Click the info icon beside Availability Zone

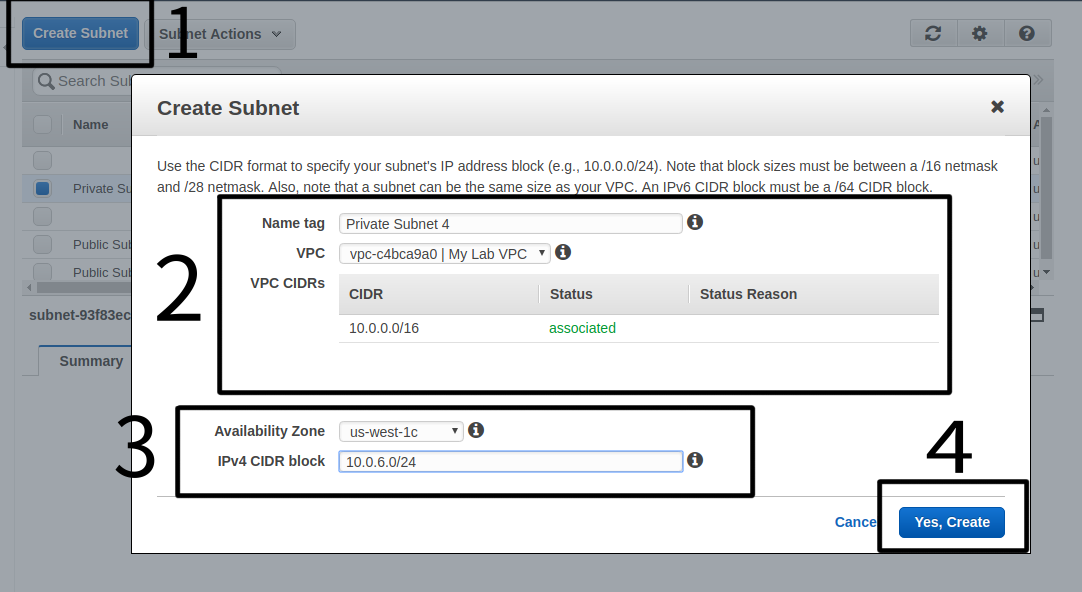(476, 430)
